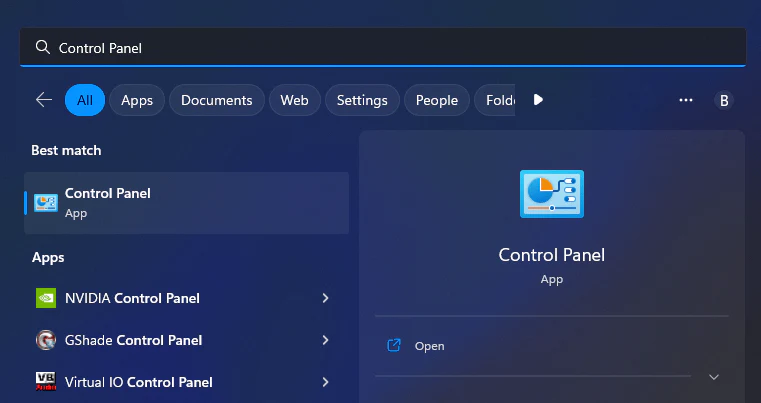Click the search magnifier icon
The image size is (761, 403).
click(43, 47)
